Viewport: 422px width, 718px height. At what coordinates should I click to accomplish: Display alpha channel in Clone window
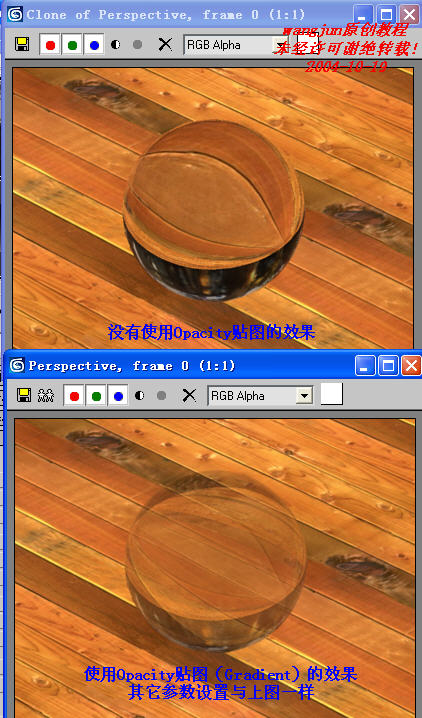click(116, 44)
